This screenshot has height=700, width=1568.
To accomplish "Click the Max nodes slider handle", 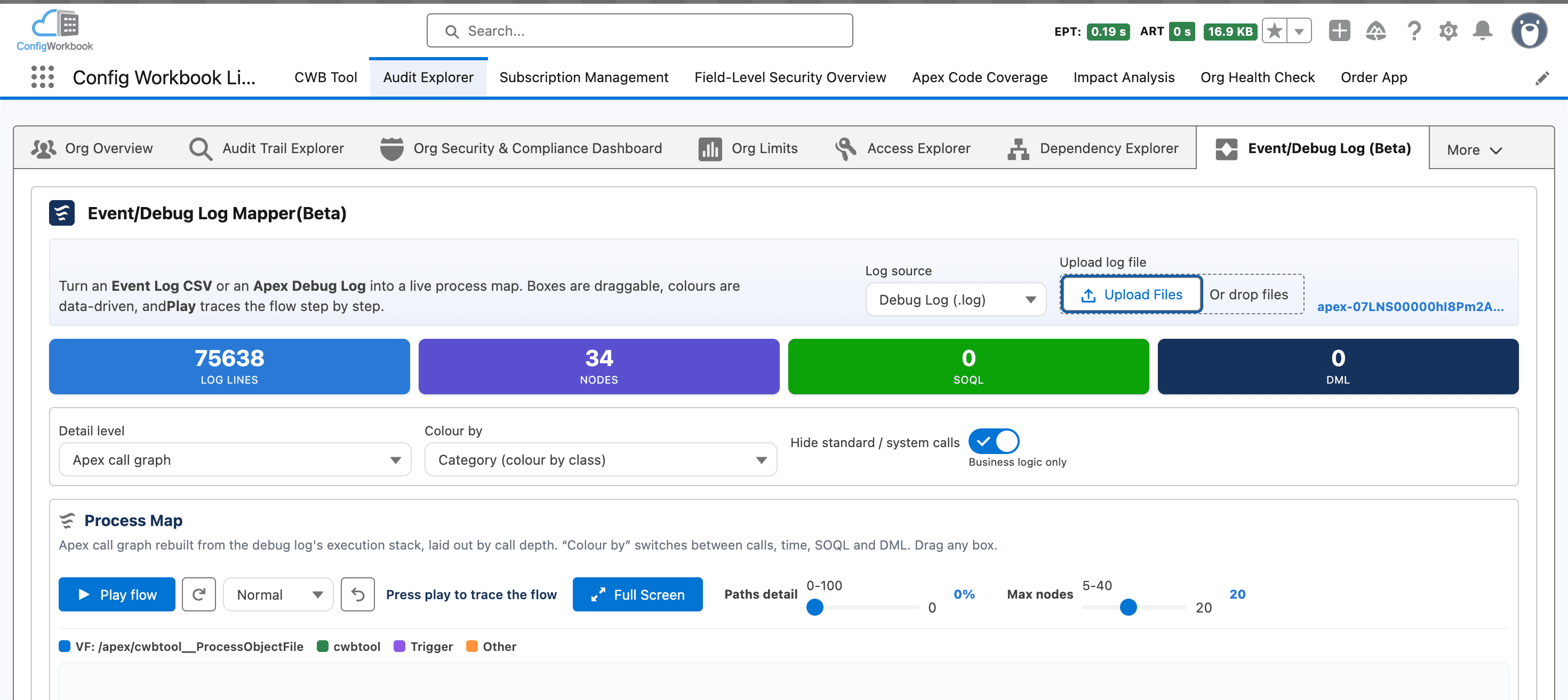I will 1128,607.
